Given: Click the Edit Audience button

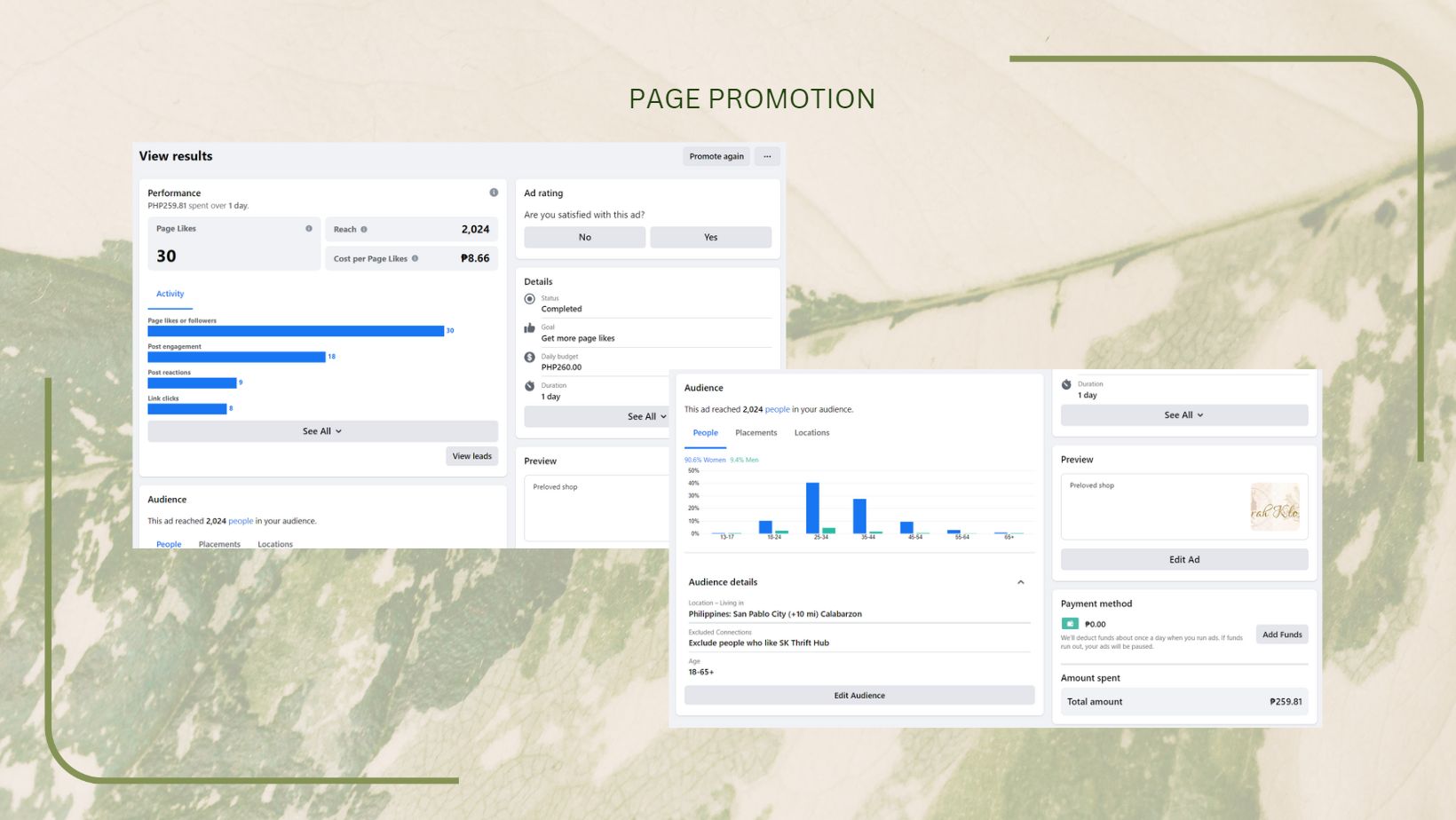Looking at the screenshot, I should coord(859,696).
